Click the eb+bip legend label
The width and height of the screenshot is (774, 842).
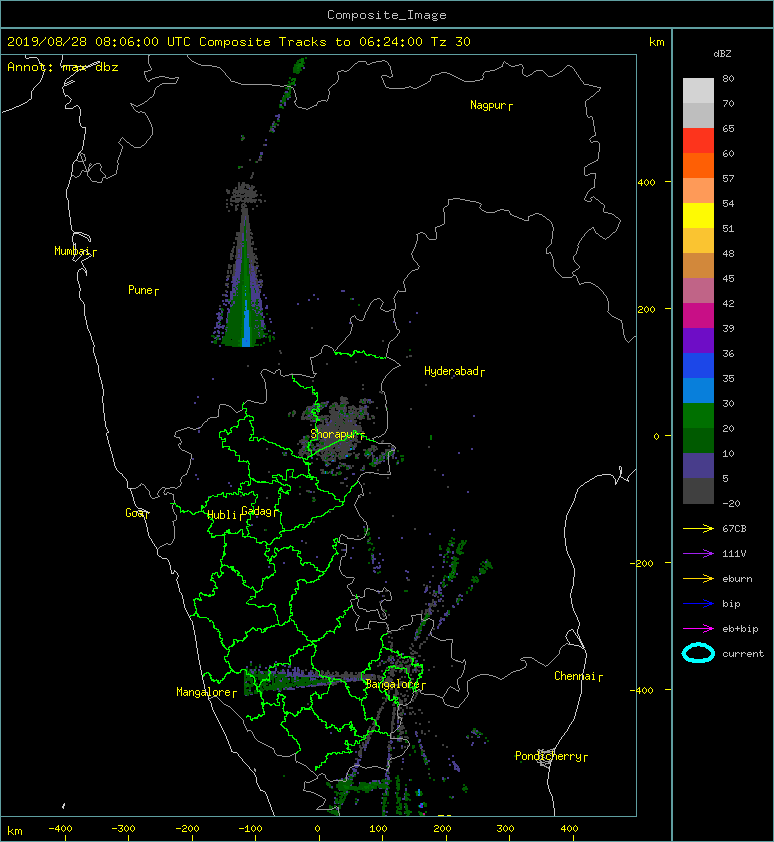pos(740,629)
